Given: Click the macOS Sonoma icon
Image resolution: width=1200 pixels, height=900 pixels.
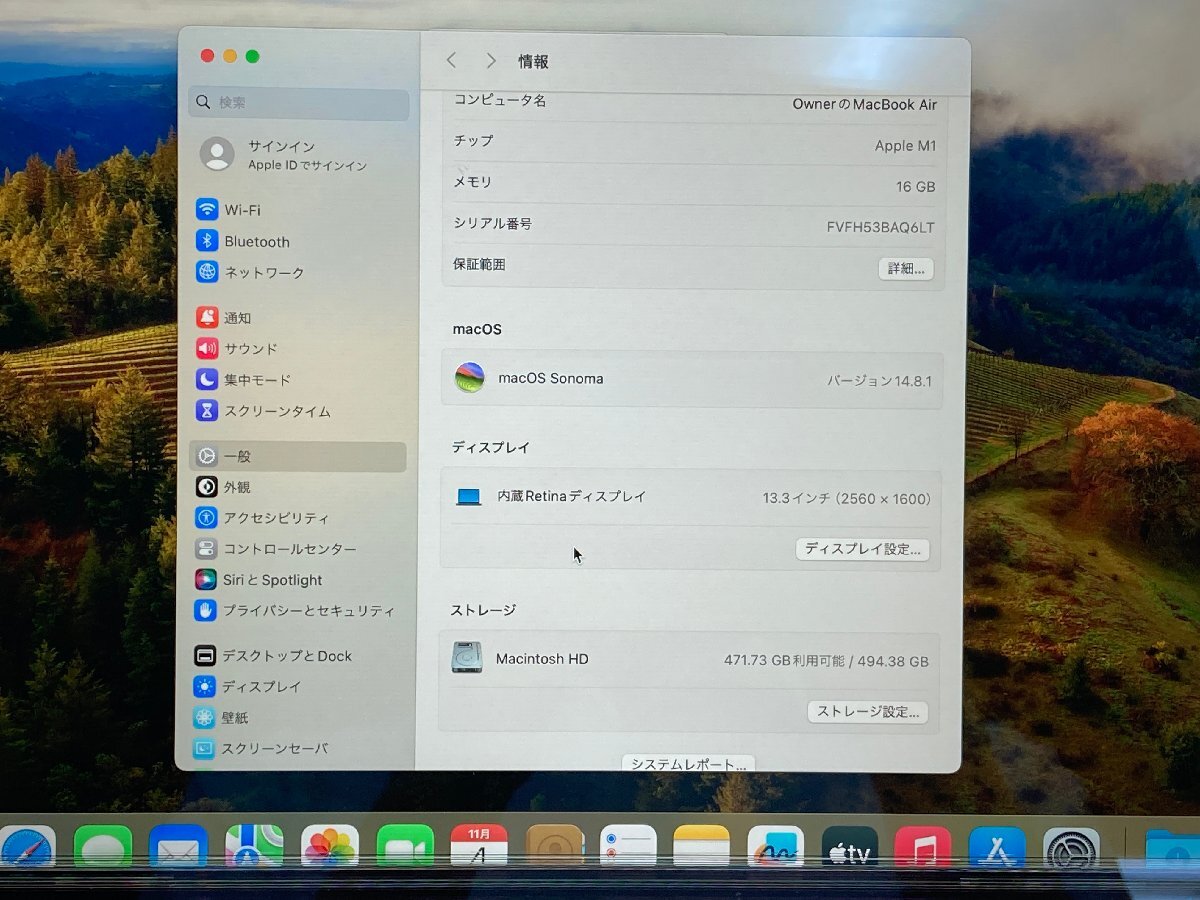Looking at the screenshot, I should pos(469,378).
